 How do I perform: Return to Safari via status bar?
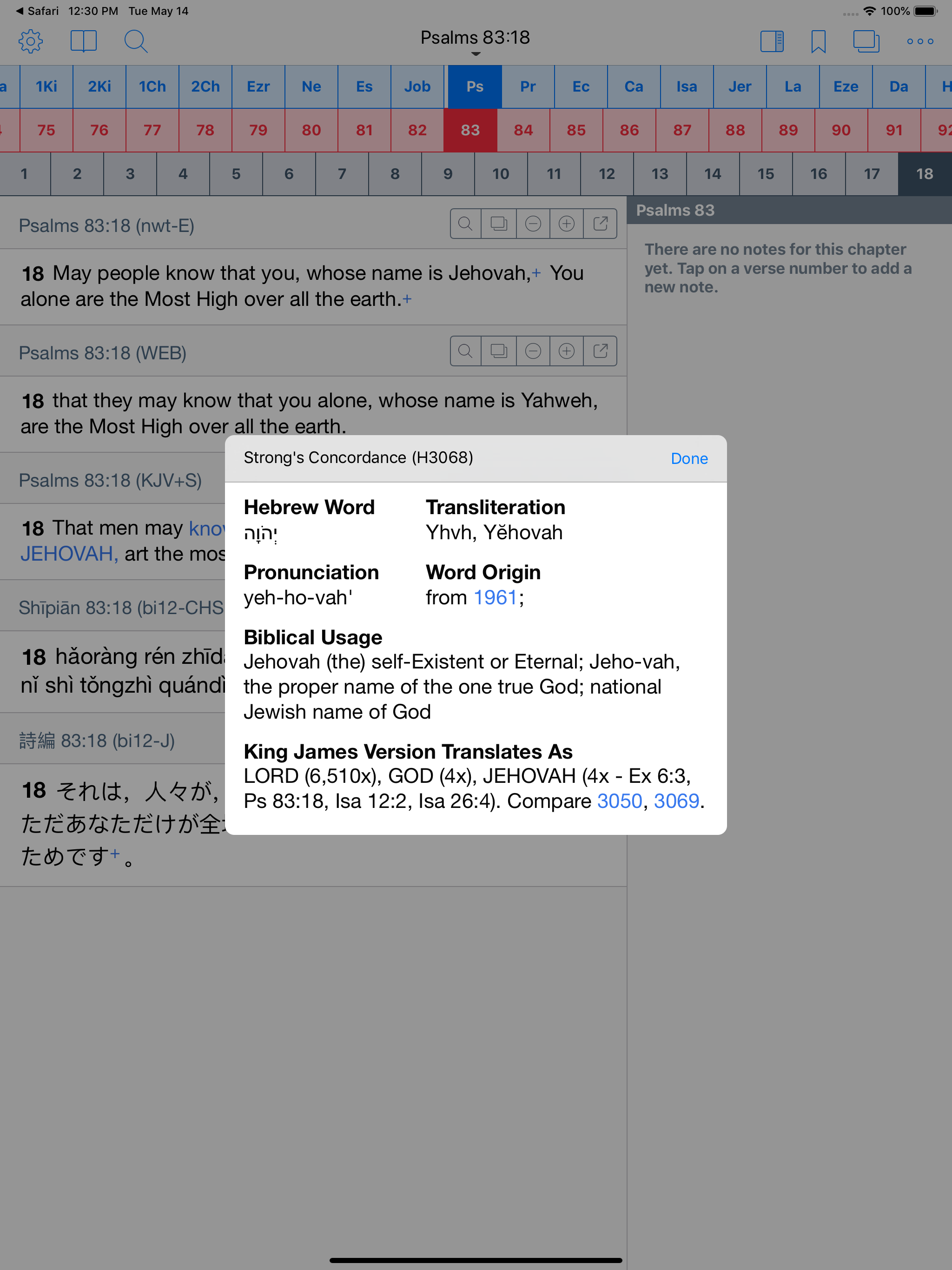tap(37, 11)
